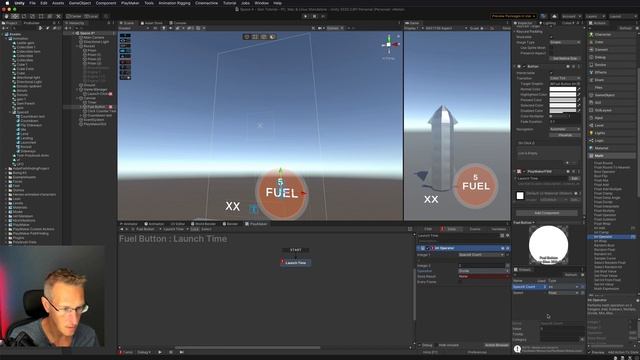Open the Store Result dropdown
Viewport: 640px width, 360px height.
click(484, 276)
